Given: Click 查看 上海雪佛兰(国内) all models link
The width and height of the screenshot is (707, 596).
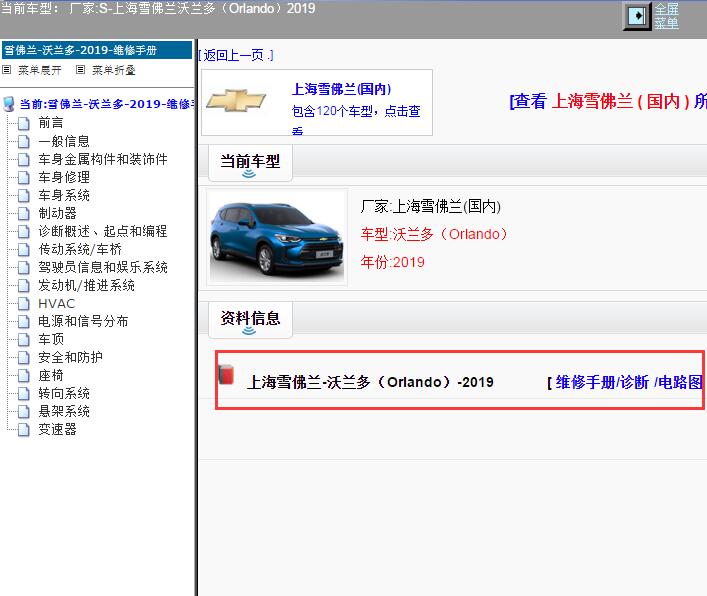Looking at the screenshot, I should [608, 101].
